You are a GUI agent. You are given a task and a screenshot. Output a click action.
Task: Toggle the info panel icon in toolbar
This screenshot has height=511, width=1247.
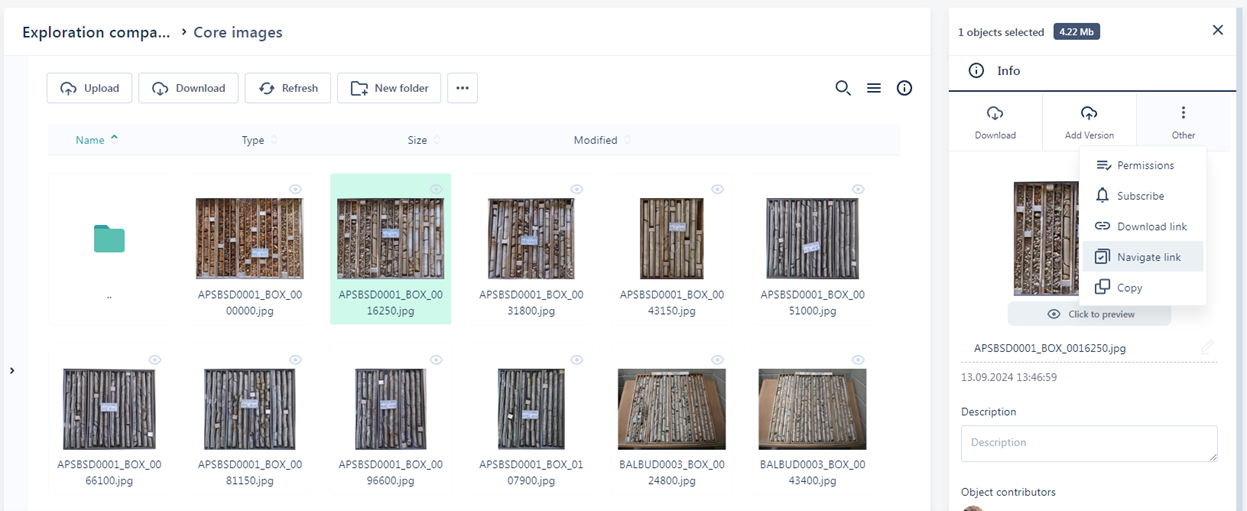tap(904, 88)
